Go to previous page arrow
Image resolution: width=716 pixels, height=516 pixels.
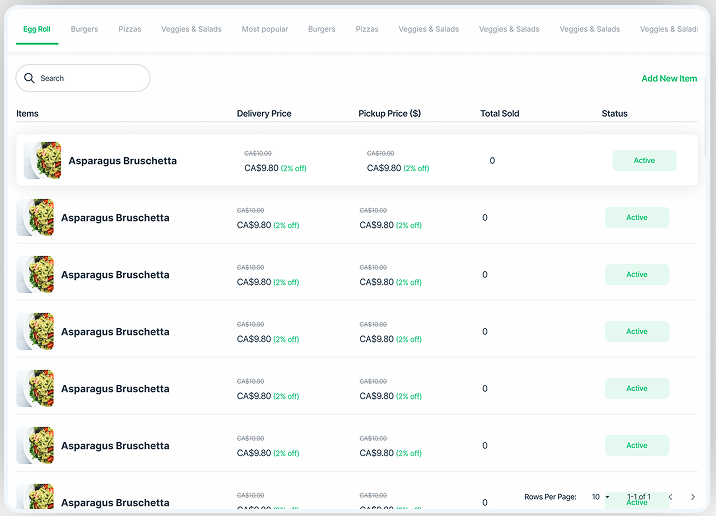pos(671,497)
